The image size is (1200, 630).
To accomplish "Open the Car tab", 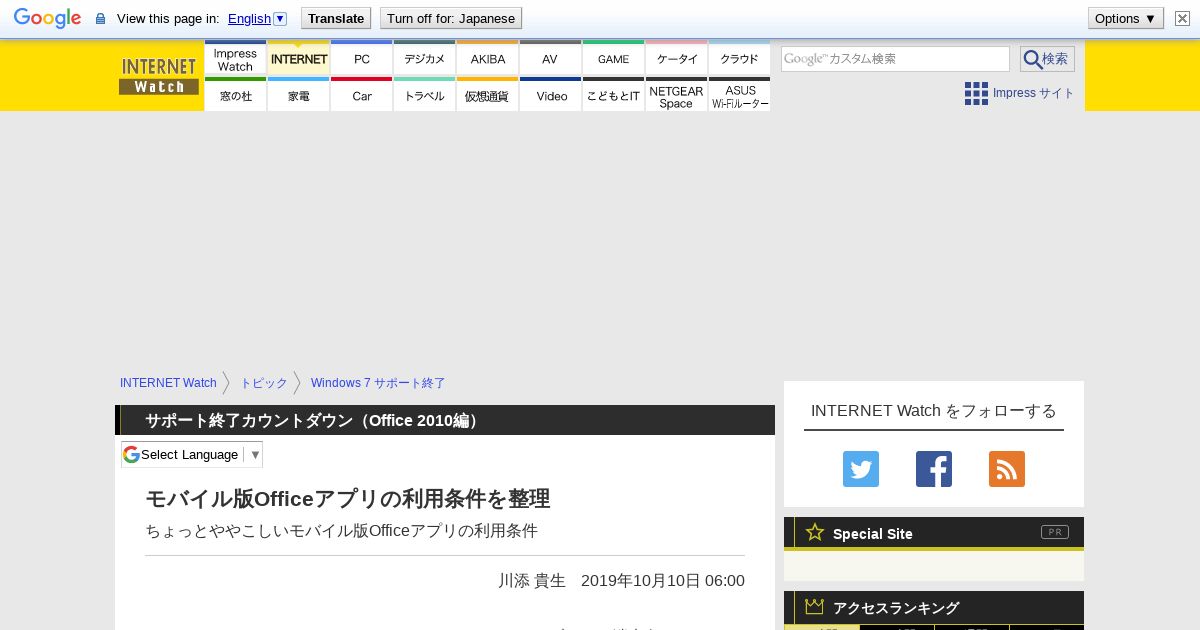I will coord(361,95).
